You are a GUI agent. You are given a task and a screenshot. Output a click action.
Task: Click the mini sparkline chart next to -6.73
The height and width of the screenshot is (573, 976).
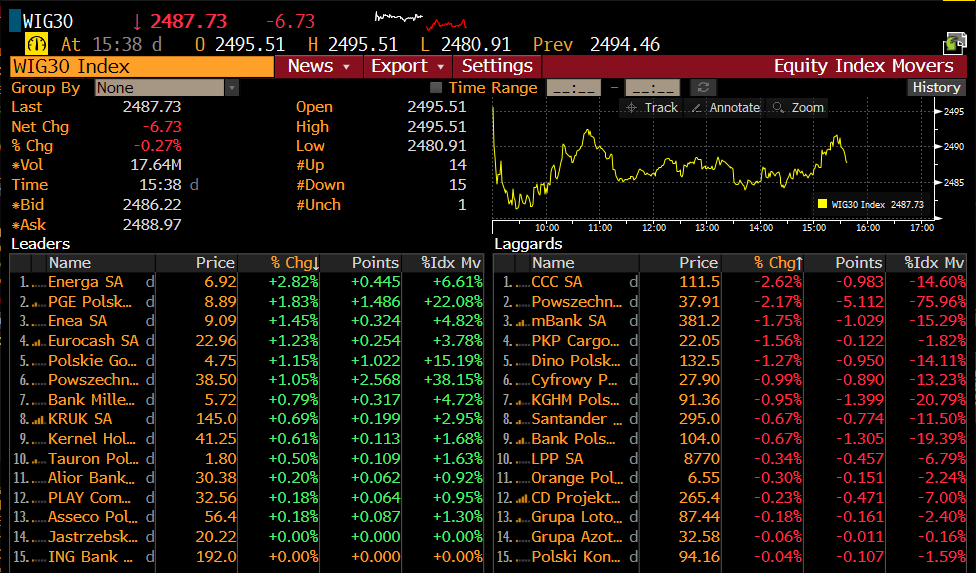pos(420,21)
